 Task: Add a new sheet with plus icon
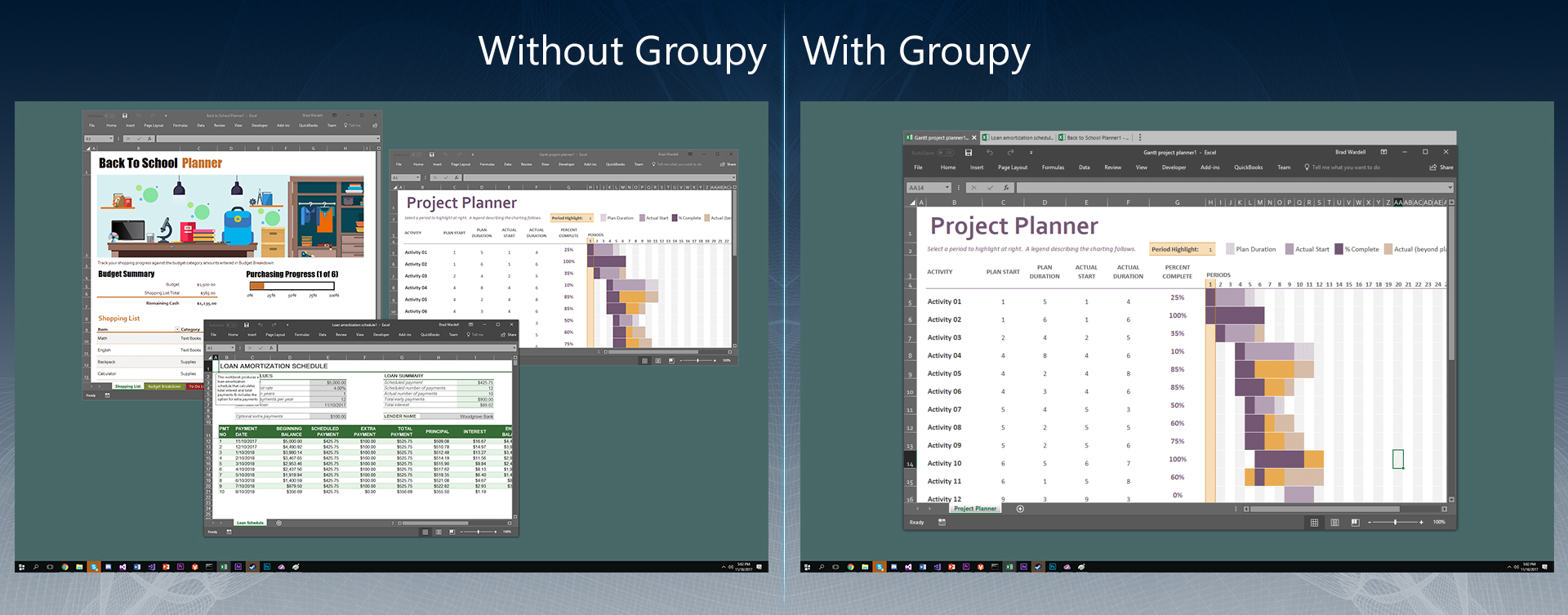click(x=1020, y=509)
